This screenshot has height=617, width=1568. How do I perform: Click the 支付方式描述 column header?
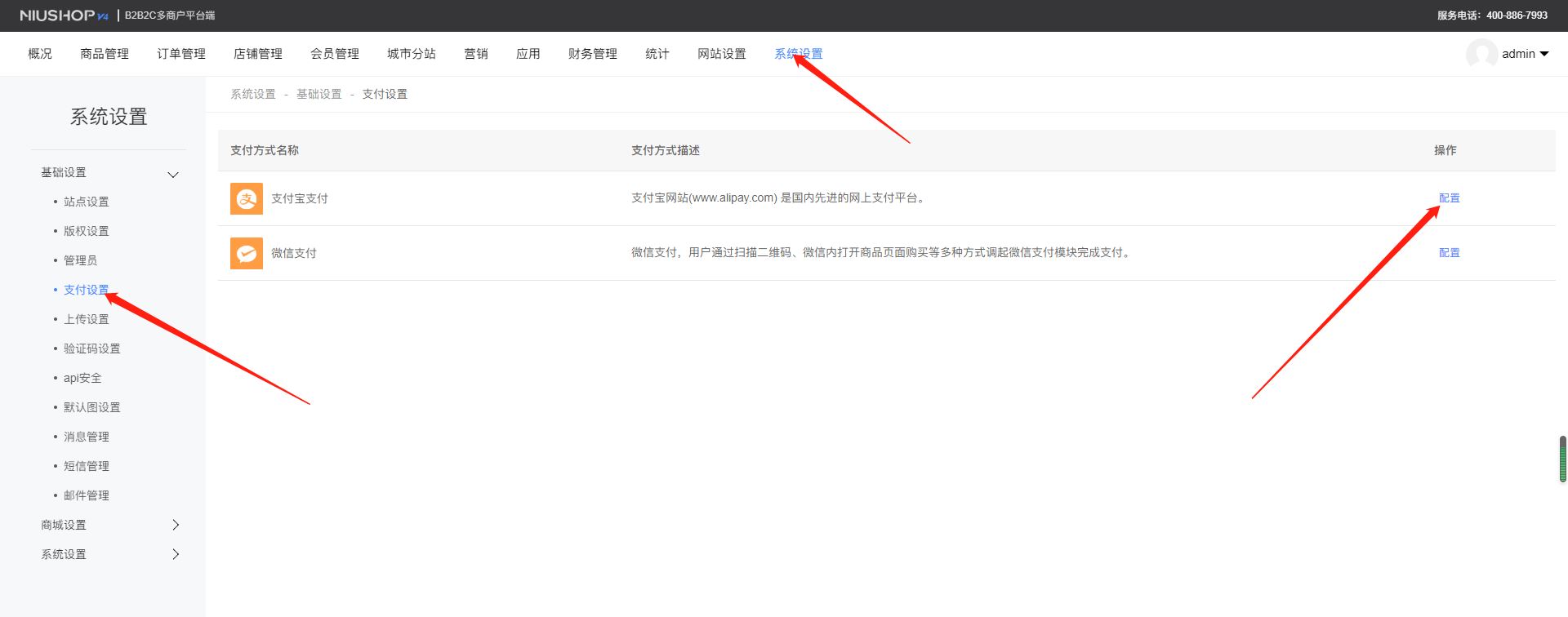tap(666, 150)
